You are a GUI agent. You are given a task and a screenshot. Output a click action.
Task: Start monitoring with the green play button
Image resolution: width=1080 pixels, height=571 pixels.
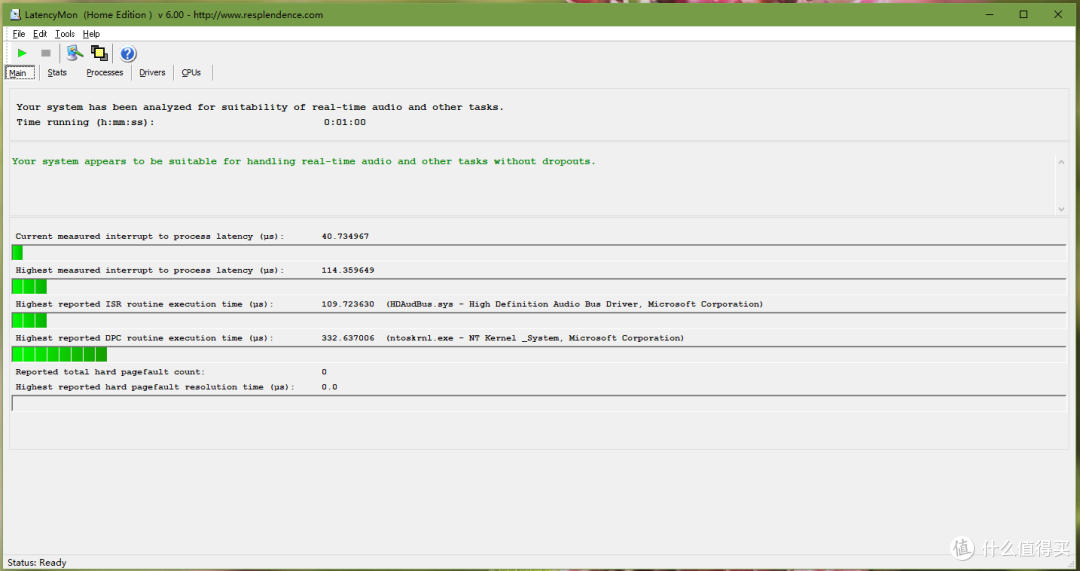[22, 53]
